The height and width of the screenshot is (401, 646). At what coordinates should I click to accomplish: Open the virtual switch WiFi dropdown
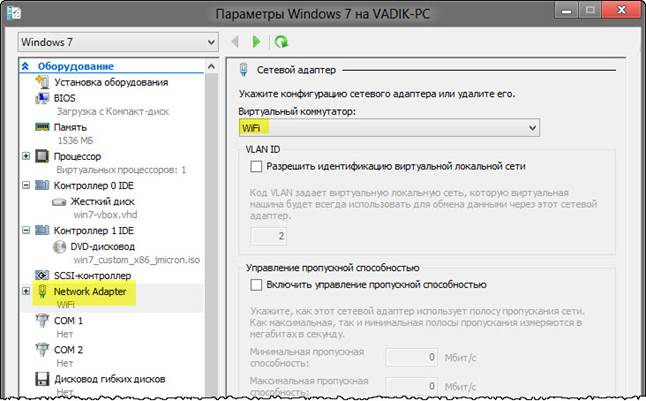click(x=389, y=128)
